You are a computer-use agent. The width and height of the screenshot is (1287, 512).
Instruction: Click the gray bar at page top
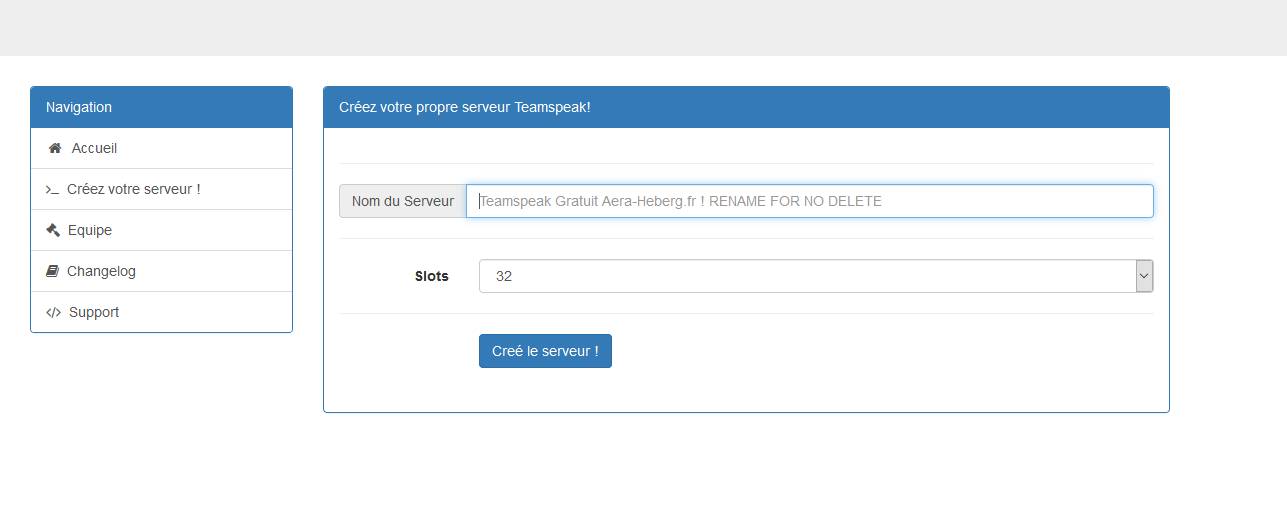coord(643,28)
